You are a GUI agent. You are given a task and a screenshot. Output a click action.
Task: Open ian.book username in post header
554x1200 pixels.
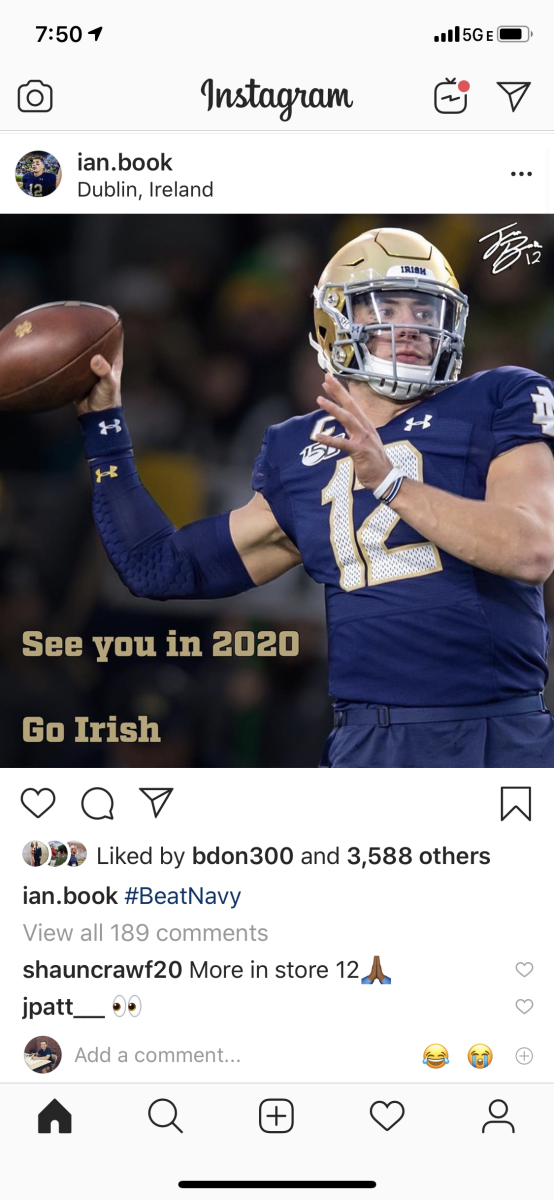click(124, 162)
